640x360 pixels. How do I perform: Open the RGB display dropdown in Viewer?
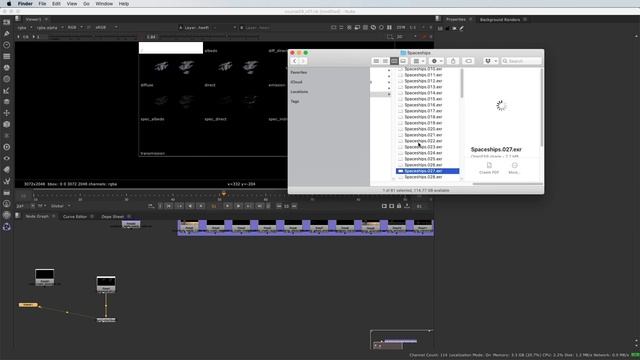click(75, 27)
